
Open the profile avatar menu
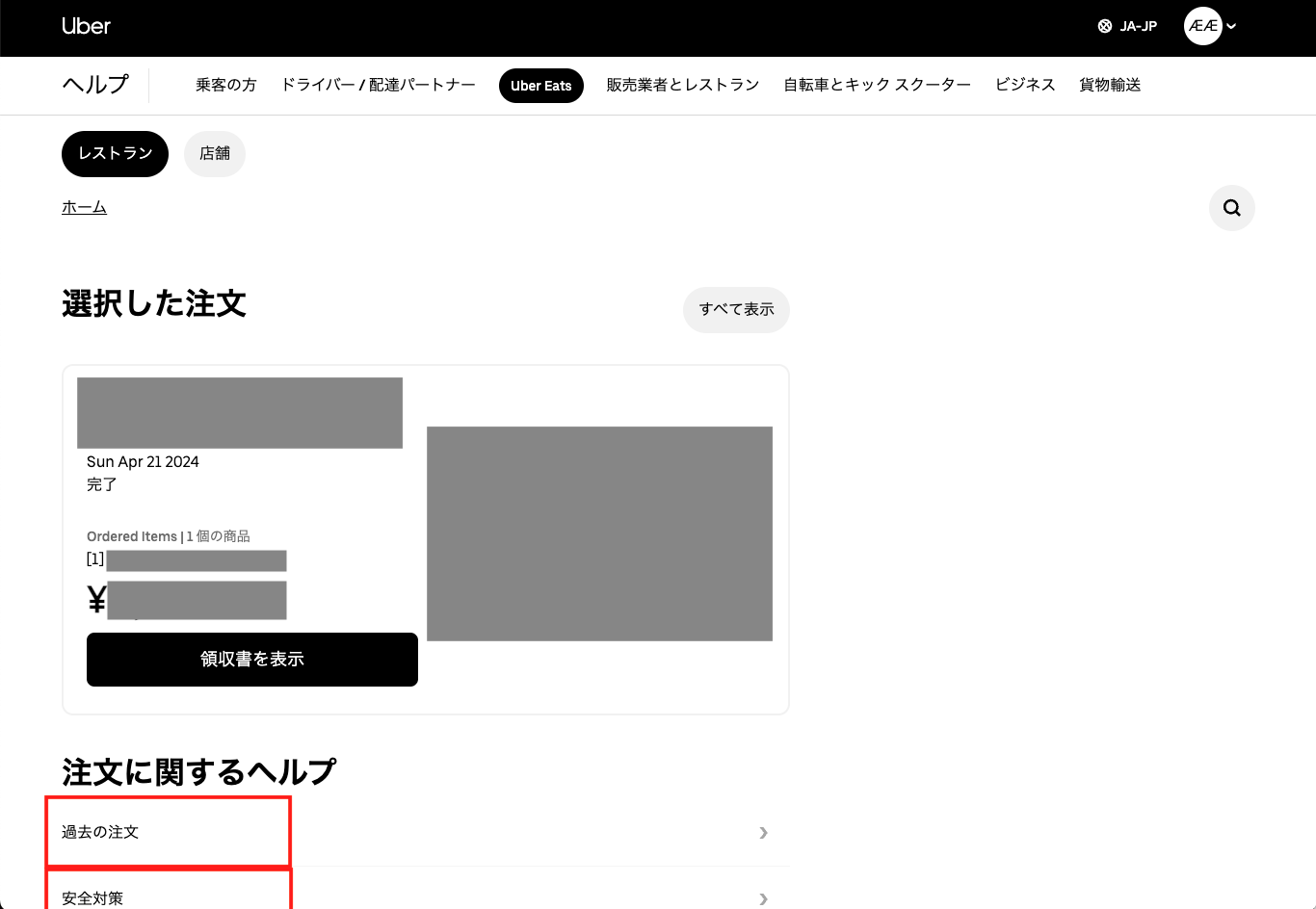click(x=1202, y=27)
